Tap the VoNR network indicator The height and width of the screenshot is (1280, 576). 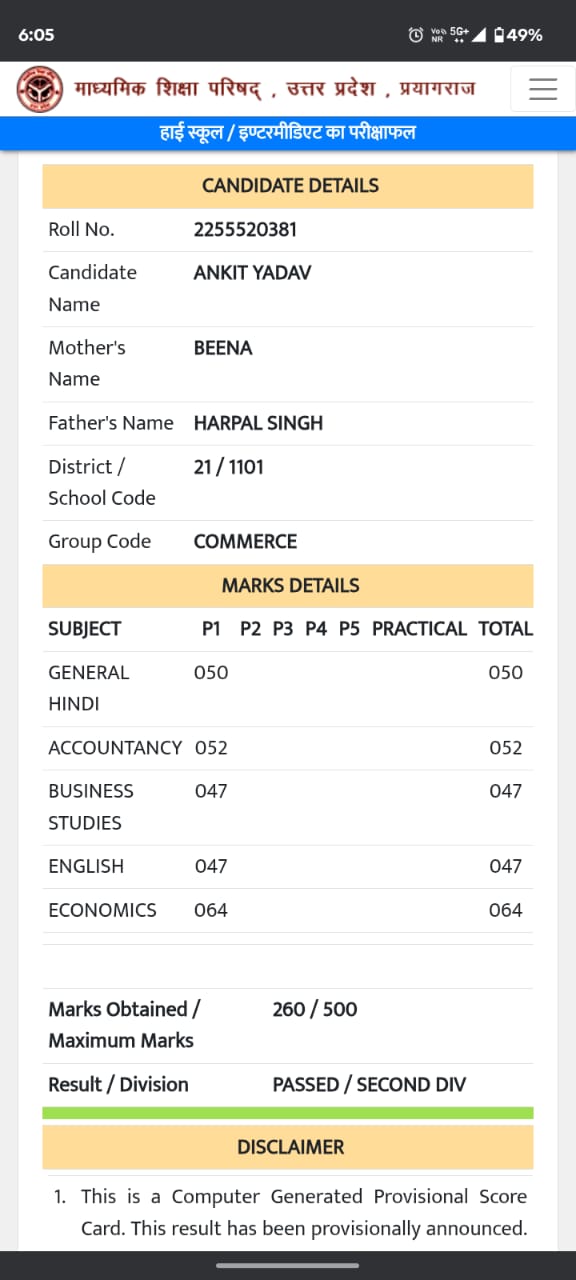437,35
